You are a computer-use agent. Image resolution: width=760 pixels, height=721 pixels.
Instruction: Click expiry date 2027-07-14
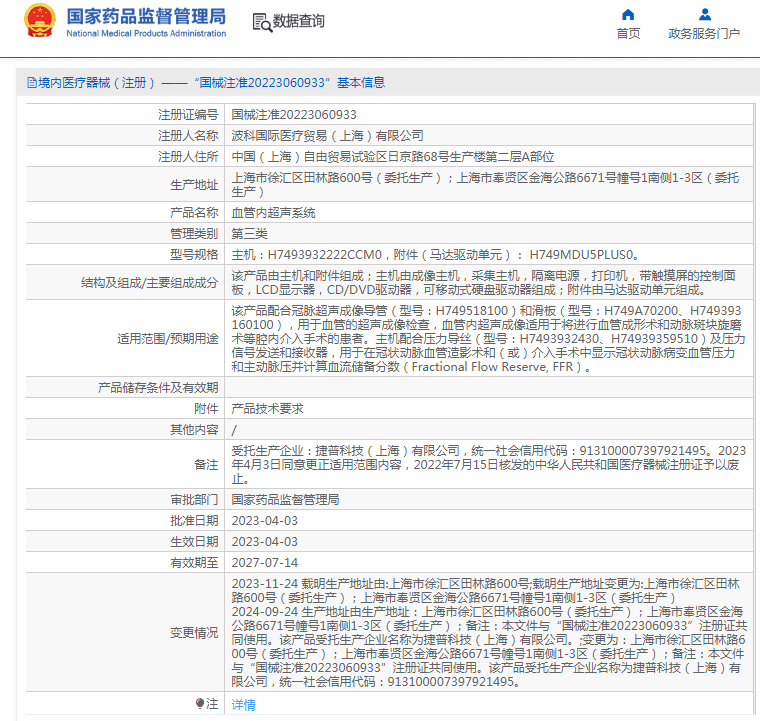click(264, 563)
